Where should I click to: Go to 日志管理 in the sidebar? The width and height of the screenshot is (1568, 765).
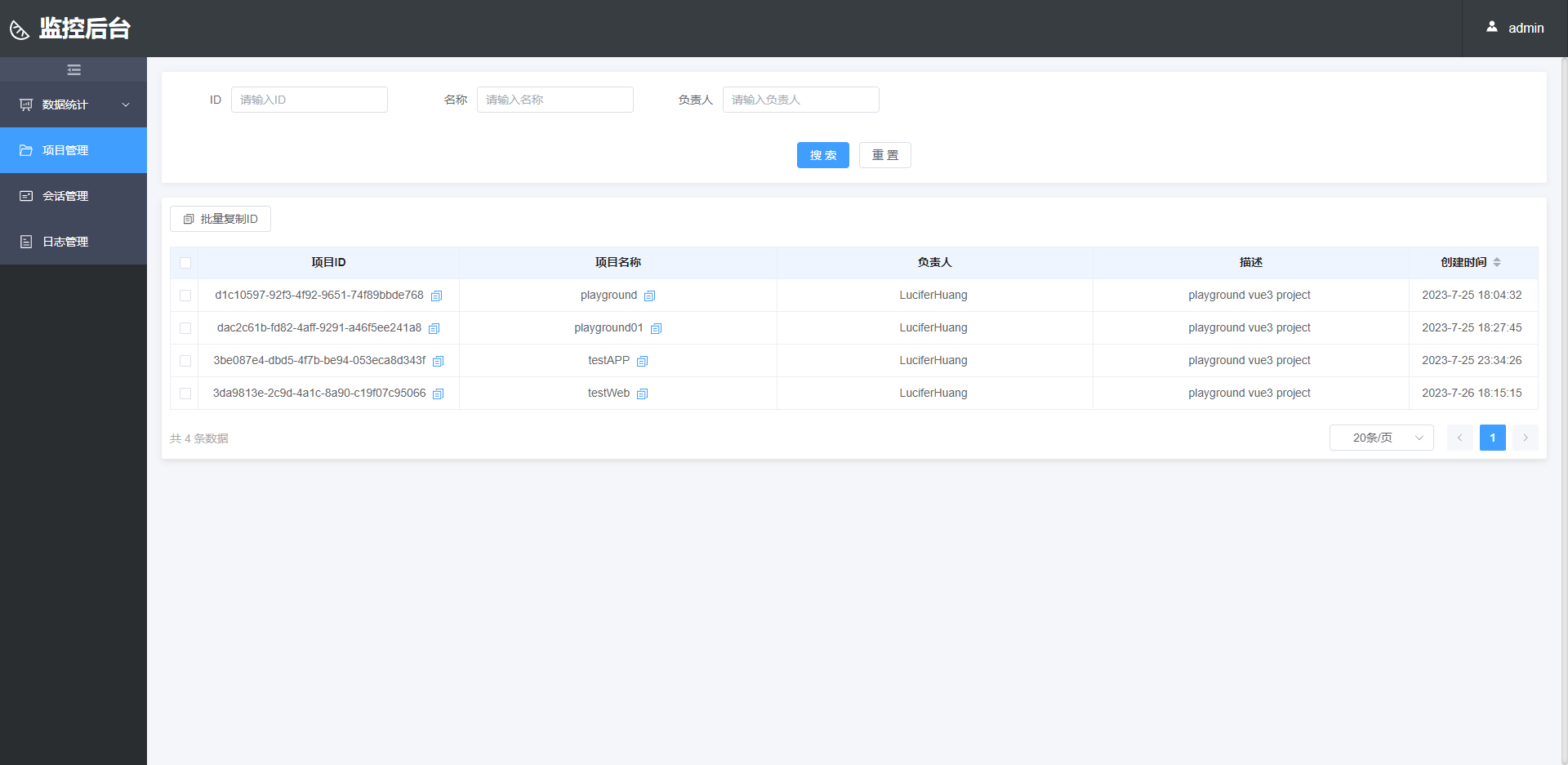click(x=65, y=242)
